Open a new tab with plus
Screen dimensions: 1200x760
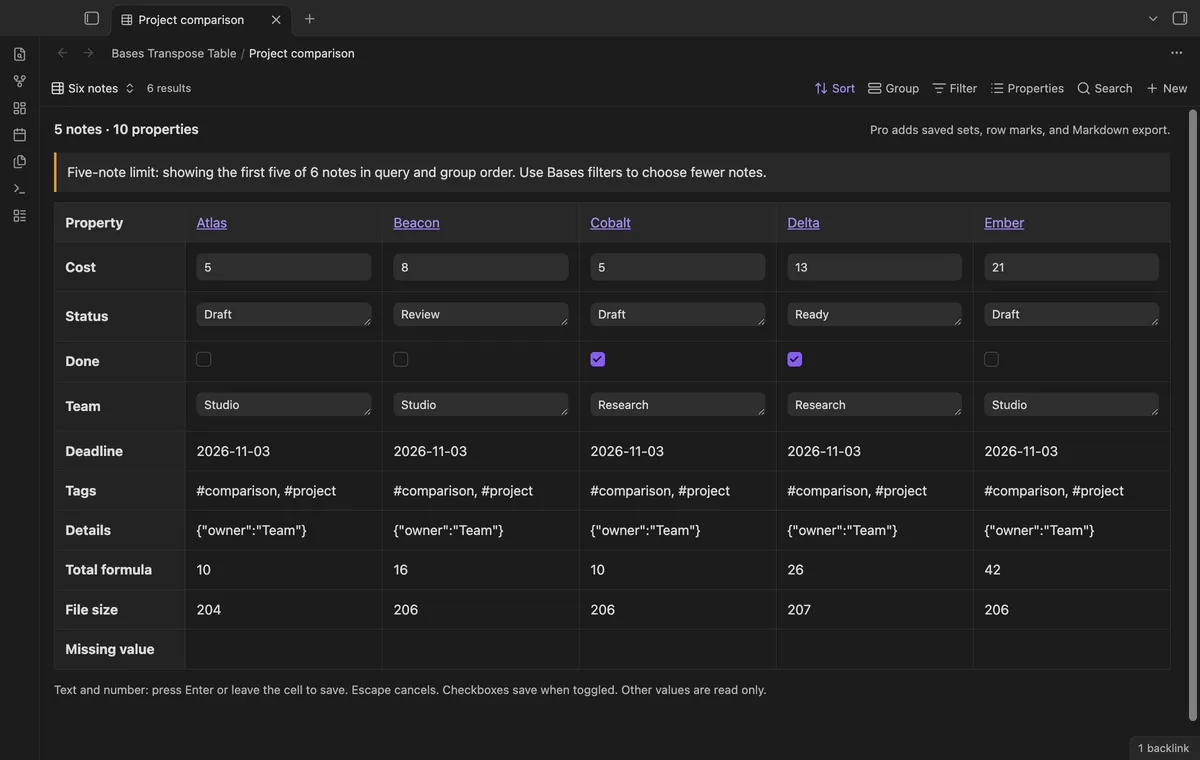point(310,19)
